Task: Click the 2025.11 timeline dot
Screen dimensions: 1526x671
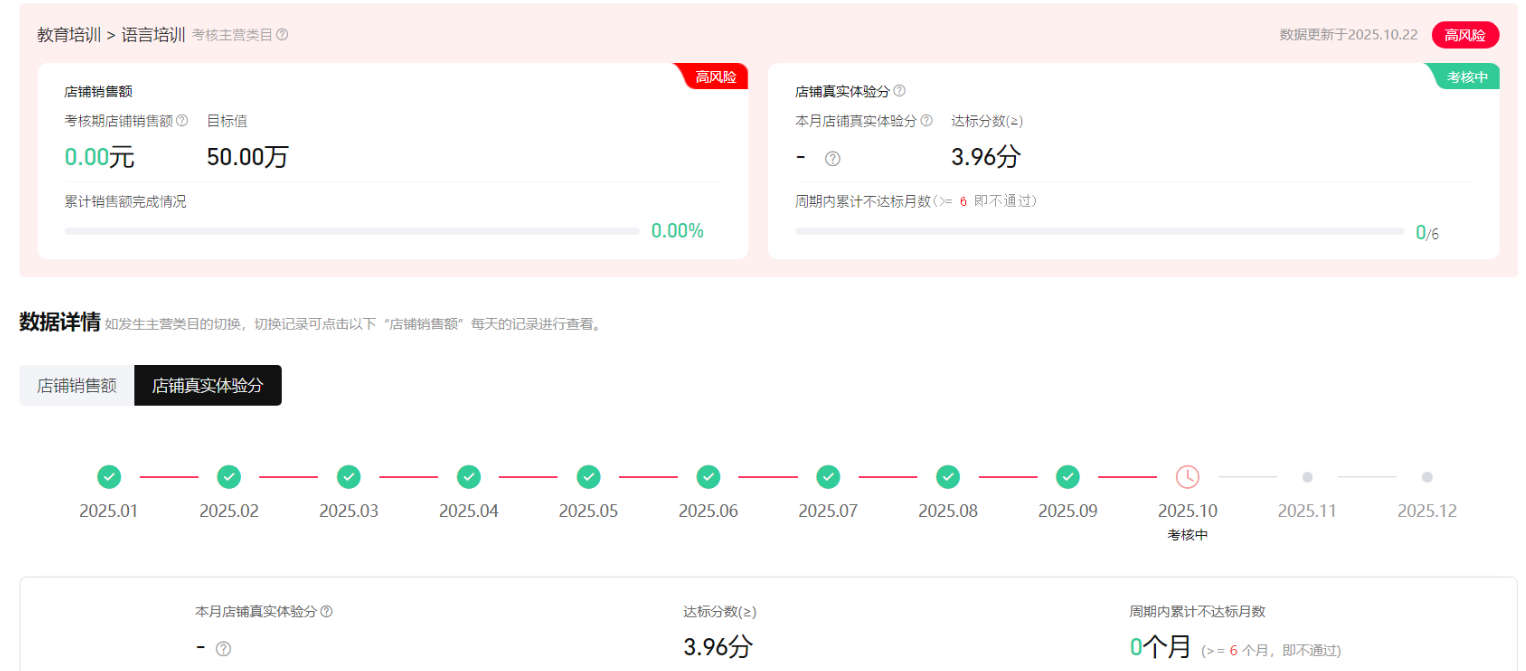Action: point(1307,477)
